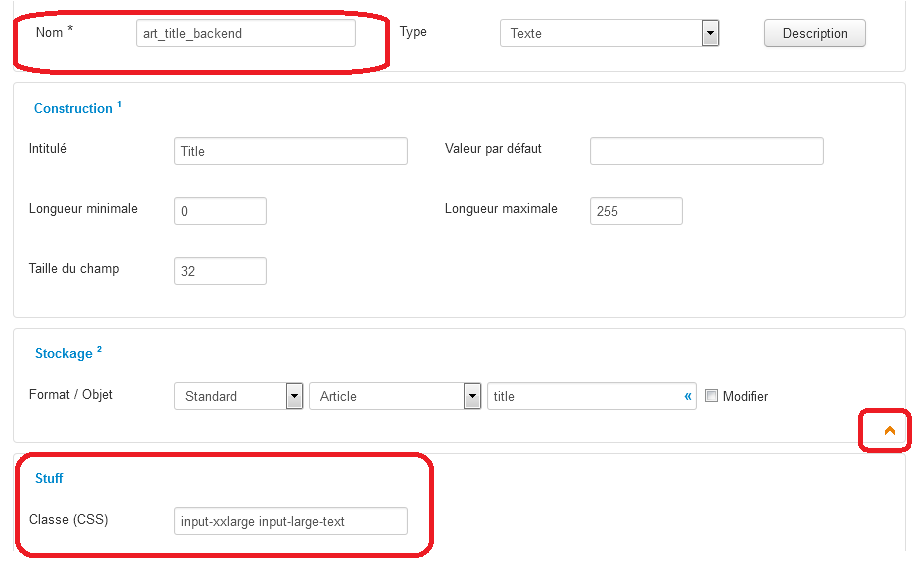Viewport: 913px width, 569px height.
Task: Click the Stockage section heading
Action: (x=63, y=354)
